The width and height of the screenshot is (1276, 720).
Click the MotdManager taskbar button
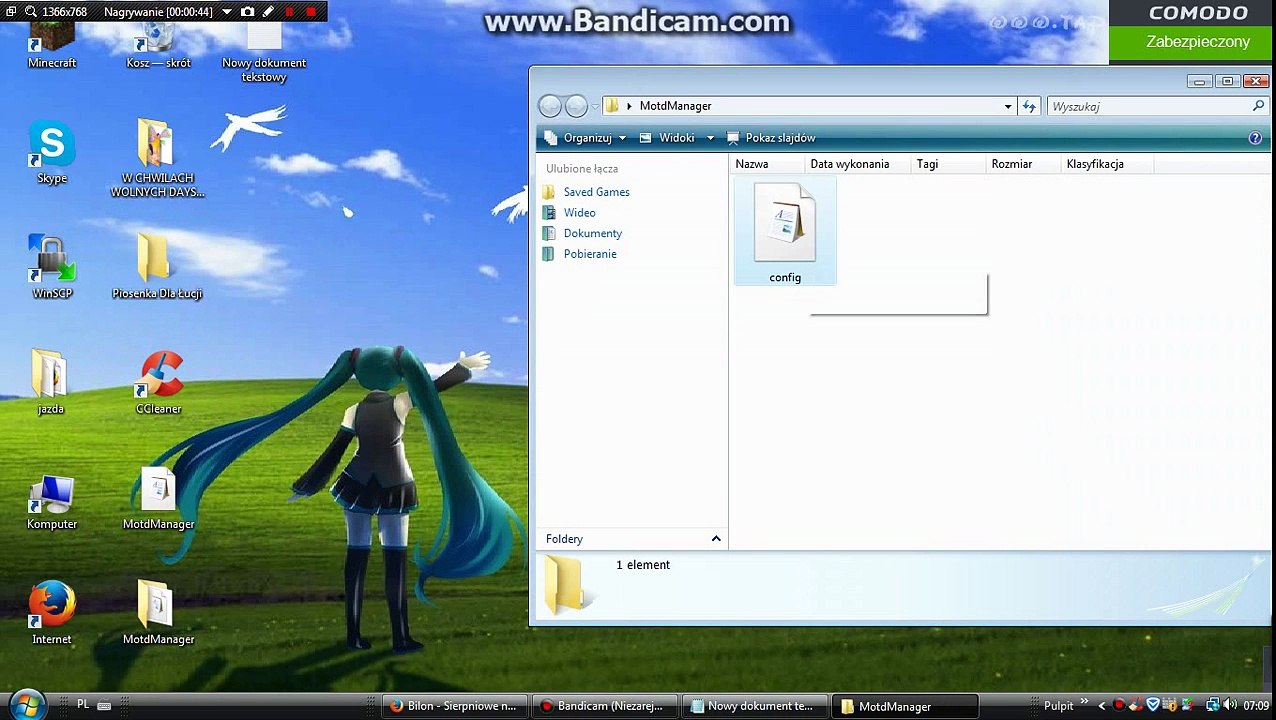(904, 706)
